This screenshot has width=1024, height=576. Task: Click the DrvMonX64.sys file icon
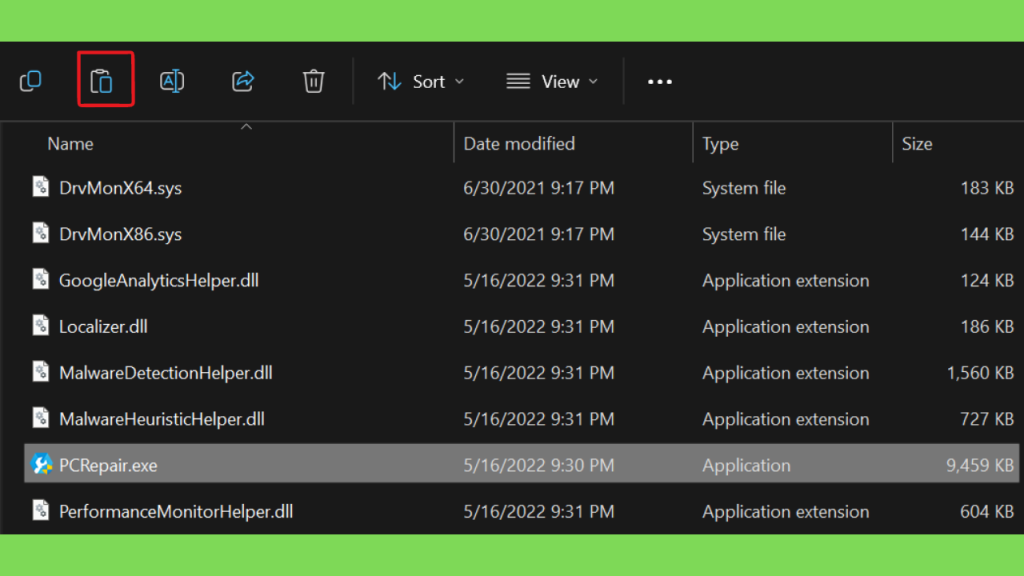click(41, 188)
